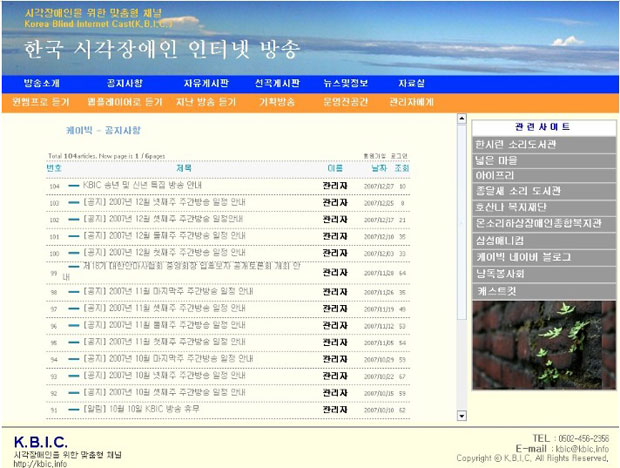Visit 아이프리 related site
The height and width of the screenshot is (468, 620).
tap(495, 175)
